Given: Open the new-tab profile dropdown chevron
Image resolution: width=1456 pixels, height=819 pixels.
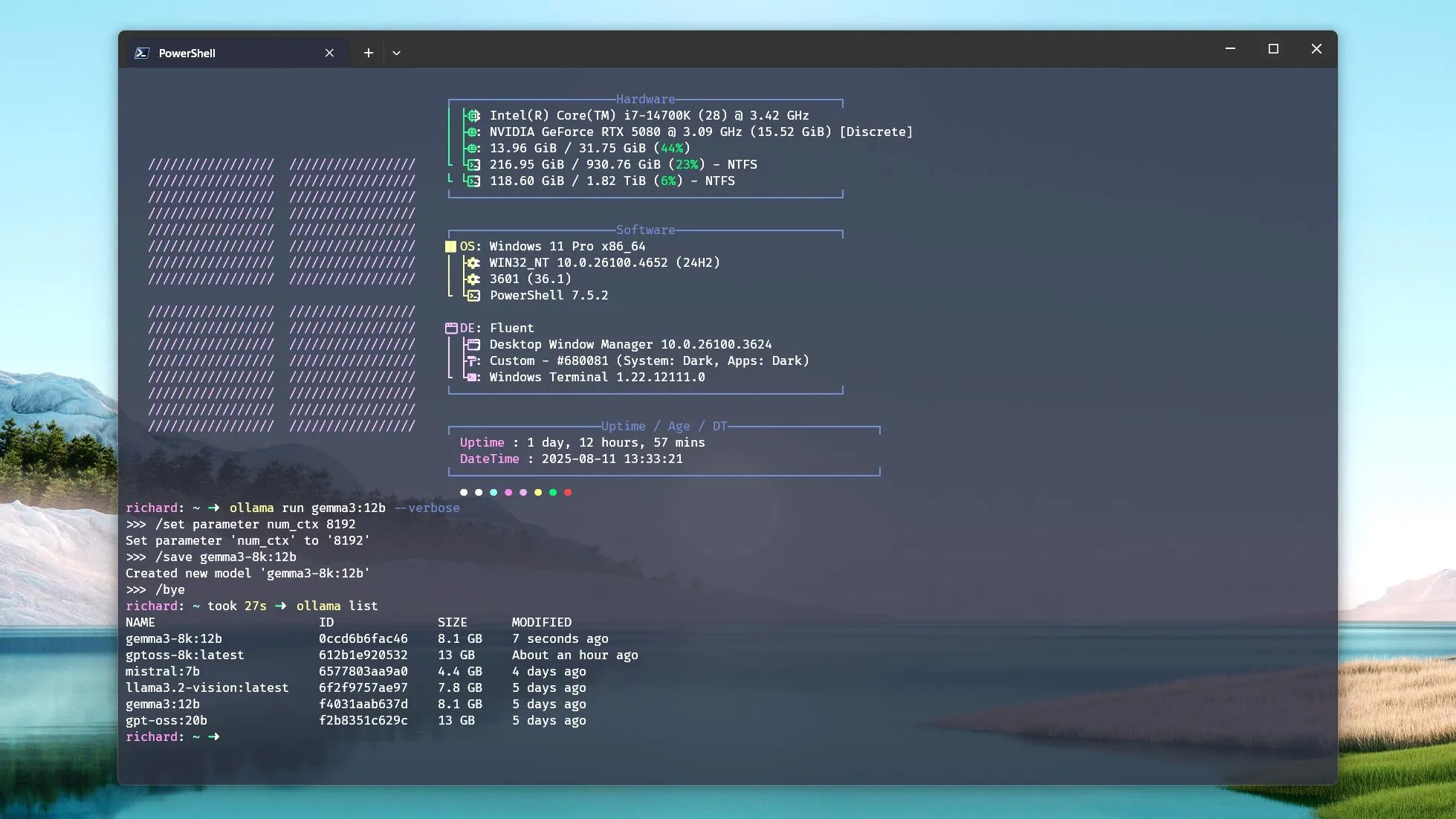Looking at the screenshot, I should coord(396,53).
